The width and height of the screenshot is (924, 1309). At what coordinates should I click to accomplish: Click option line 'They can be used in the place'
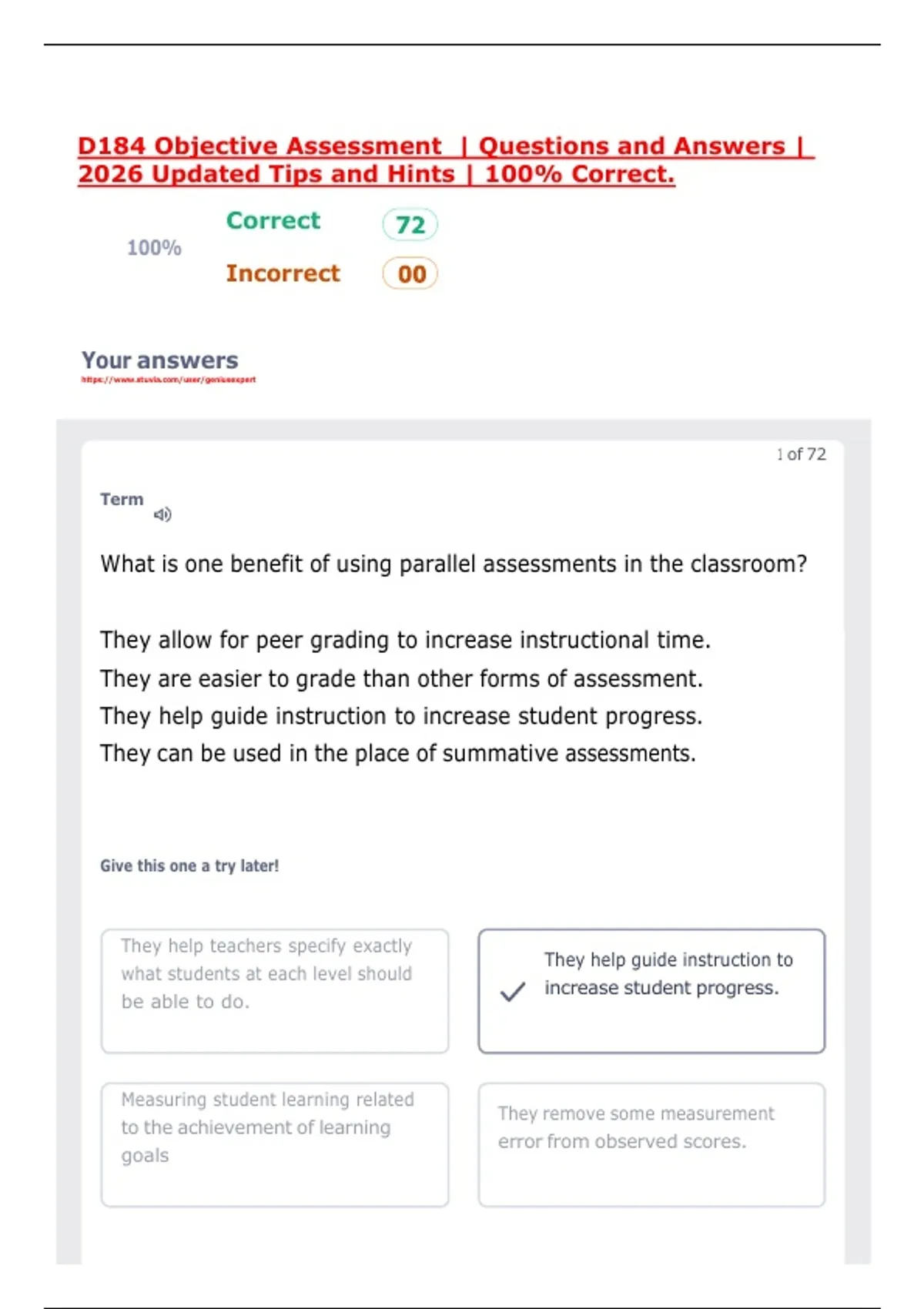[398, 754]
